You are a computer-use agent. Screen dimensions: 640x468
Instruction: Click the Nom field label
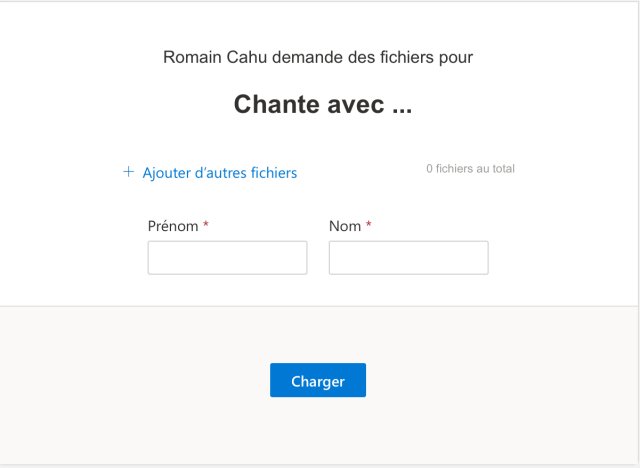[345, 226]
